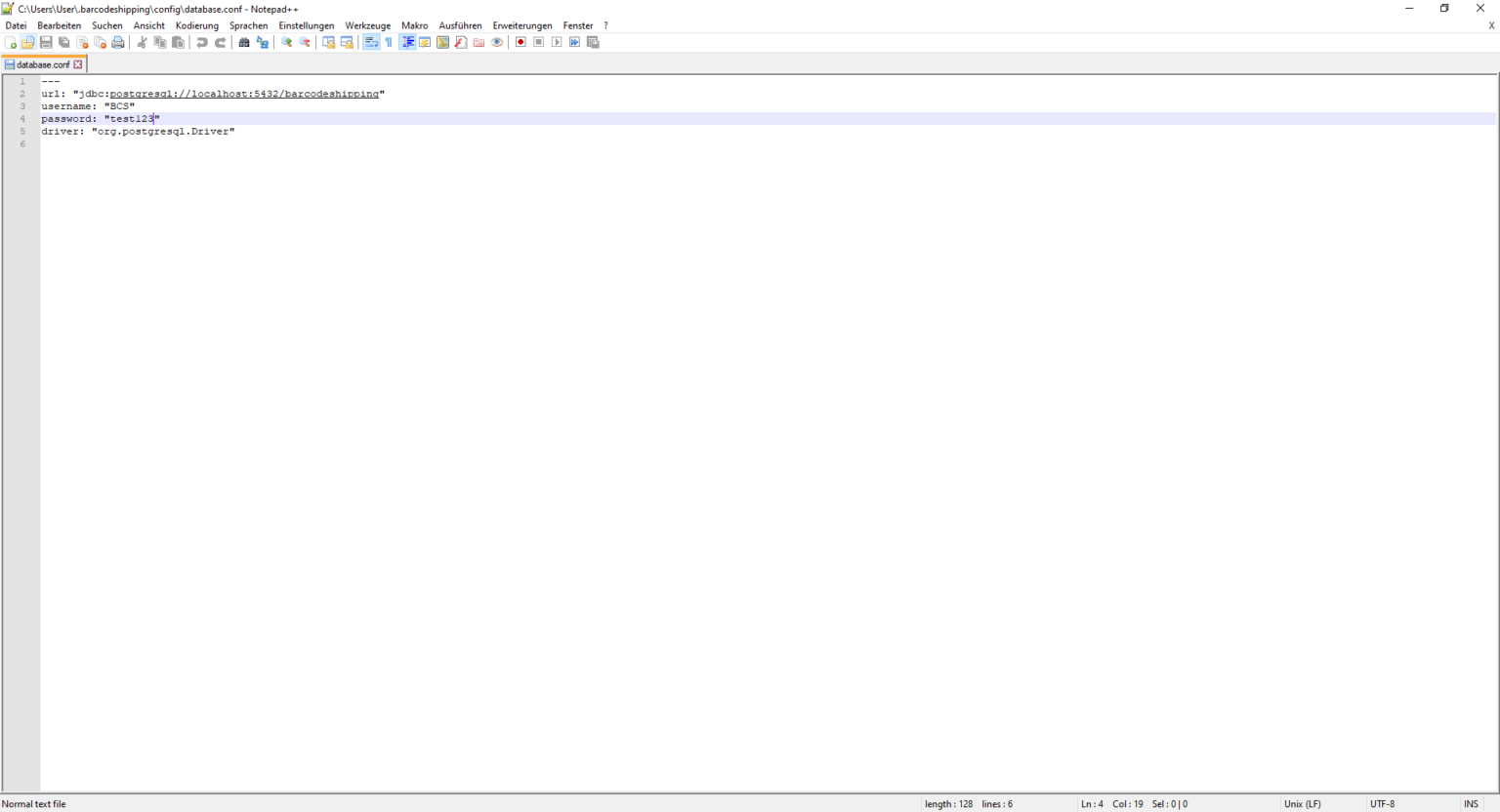The height and width of the screenshot is (812, 1500).
Task: Toggle word wrap in the toolbar
Action: tap(371, 43)
